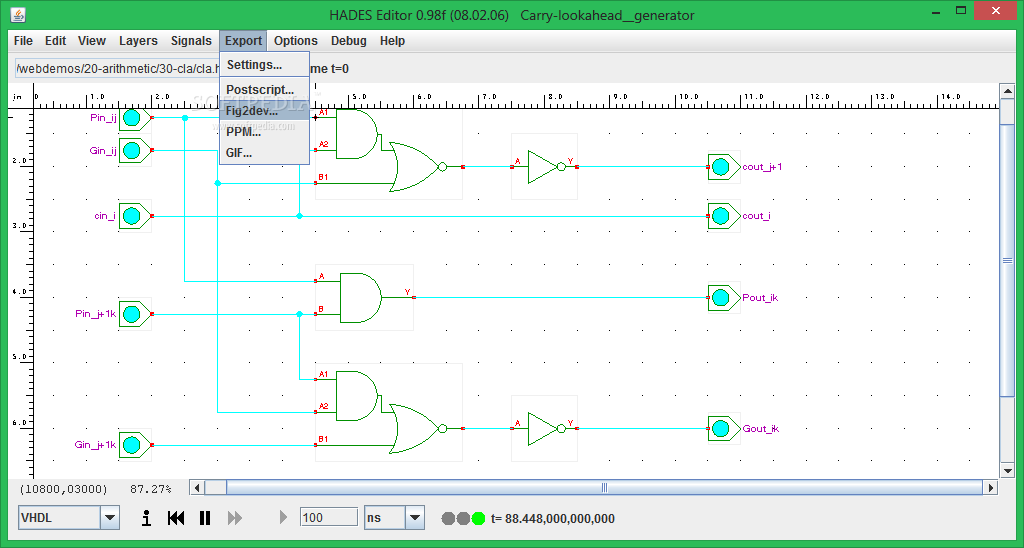Select the Pout_ik output pin
This screenshot has width=1024, height=548.
coord(721,298)
